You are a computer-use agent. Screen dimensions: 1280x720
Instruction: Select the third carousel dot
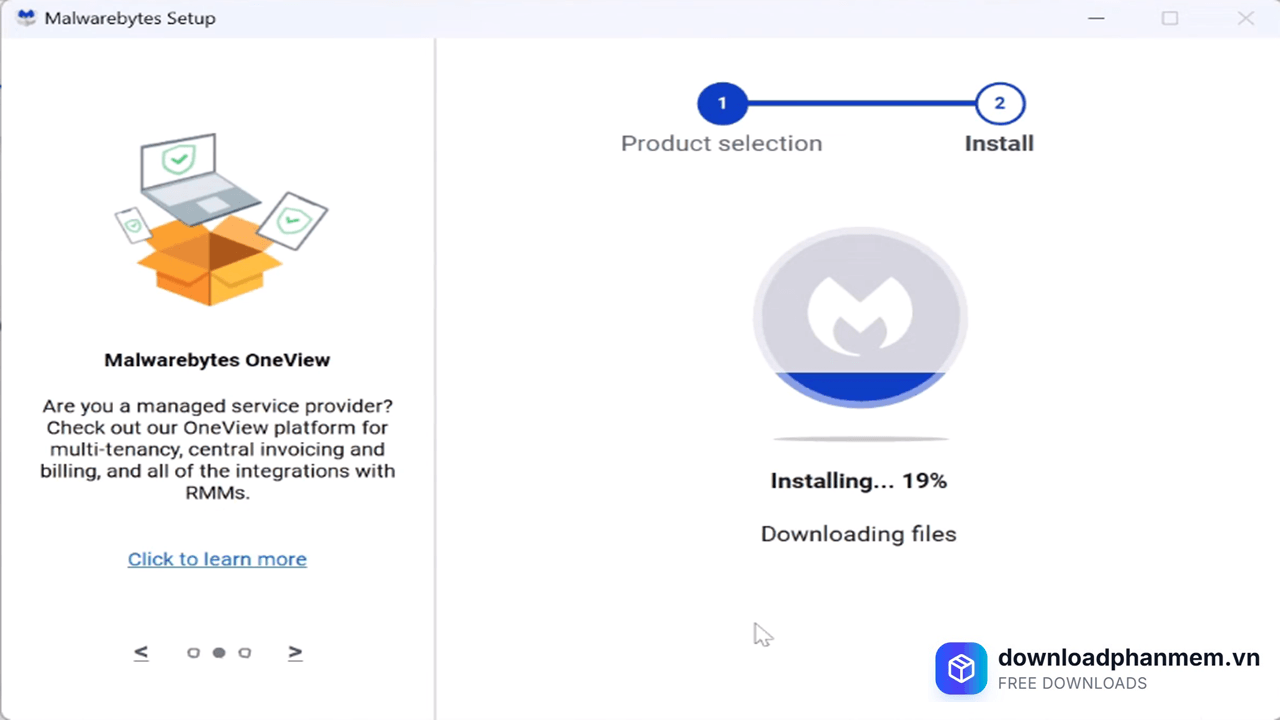point(245,652)
